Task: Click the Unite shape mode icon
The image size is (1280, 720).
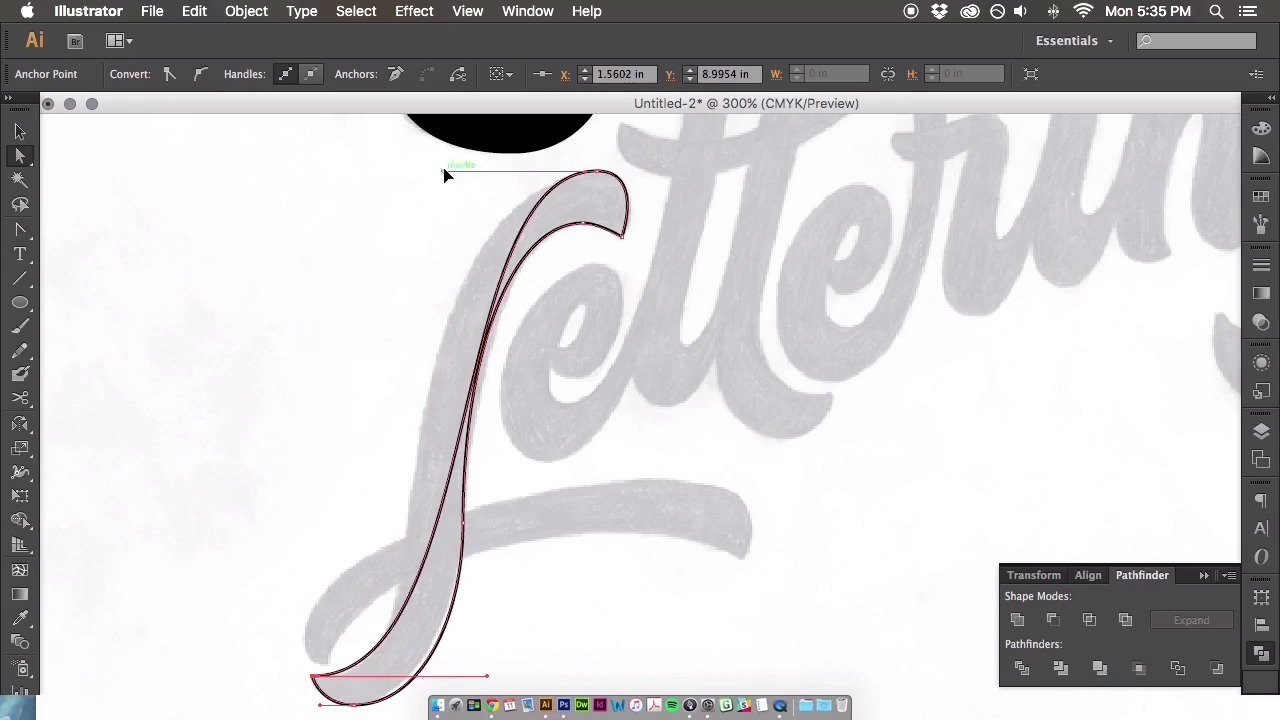Action: (1018, 620)
